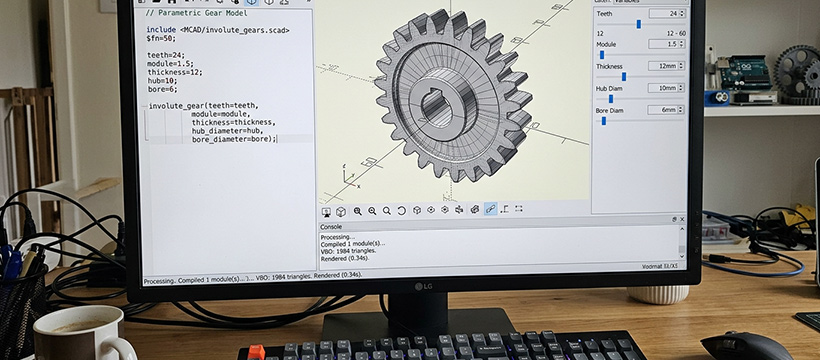Image resolution: width=820 pixels, height=360 pixels.
Task: Click the editor toolbar render icon beside highlighted one
Action: [x=269, y=2]
